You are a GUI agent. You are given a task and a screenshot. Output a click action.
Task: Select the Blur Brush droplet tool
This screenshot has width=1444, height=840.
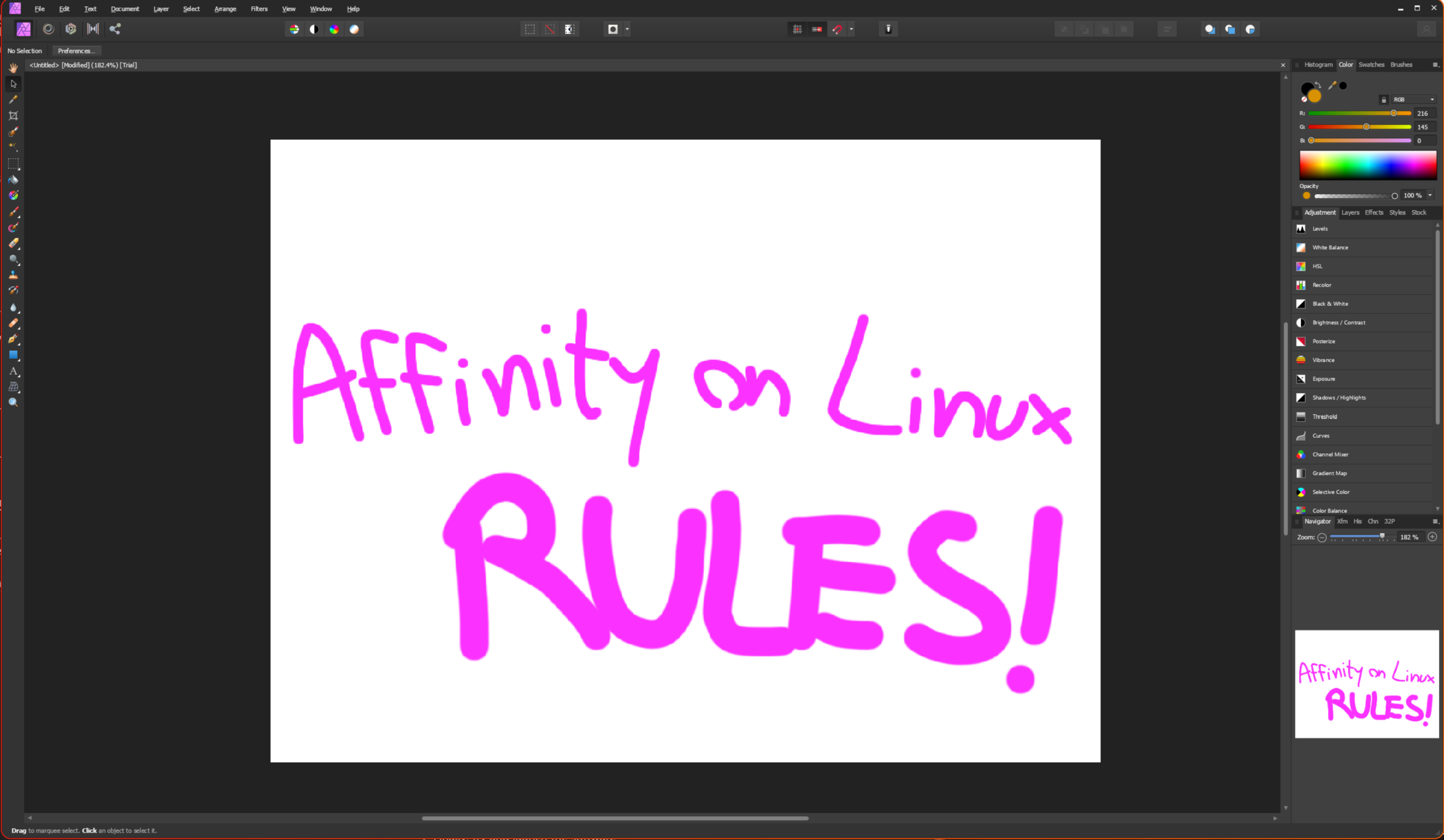point(13,308)
